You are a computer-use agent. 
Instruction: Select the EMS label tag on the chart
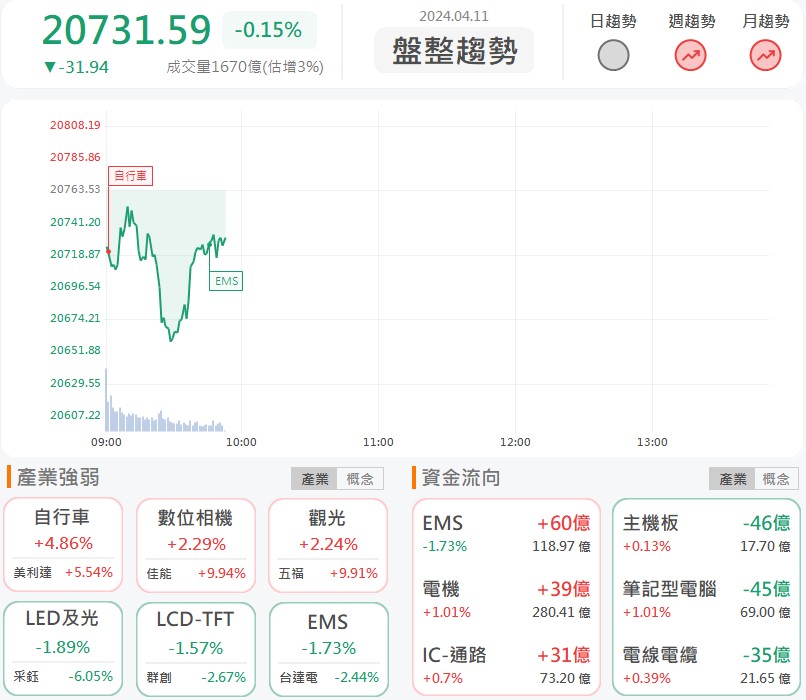point(225,281)
